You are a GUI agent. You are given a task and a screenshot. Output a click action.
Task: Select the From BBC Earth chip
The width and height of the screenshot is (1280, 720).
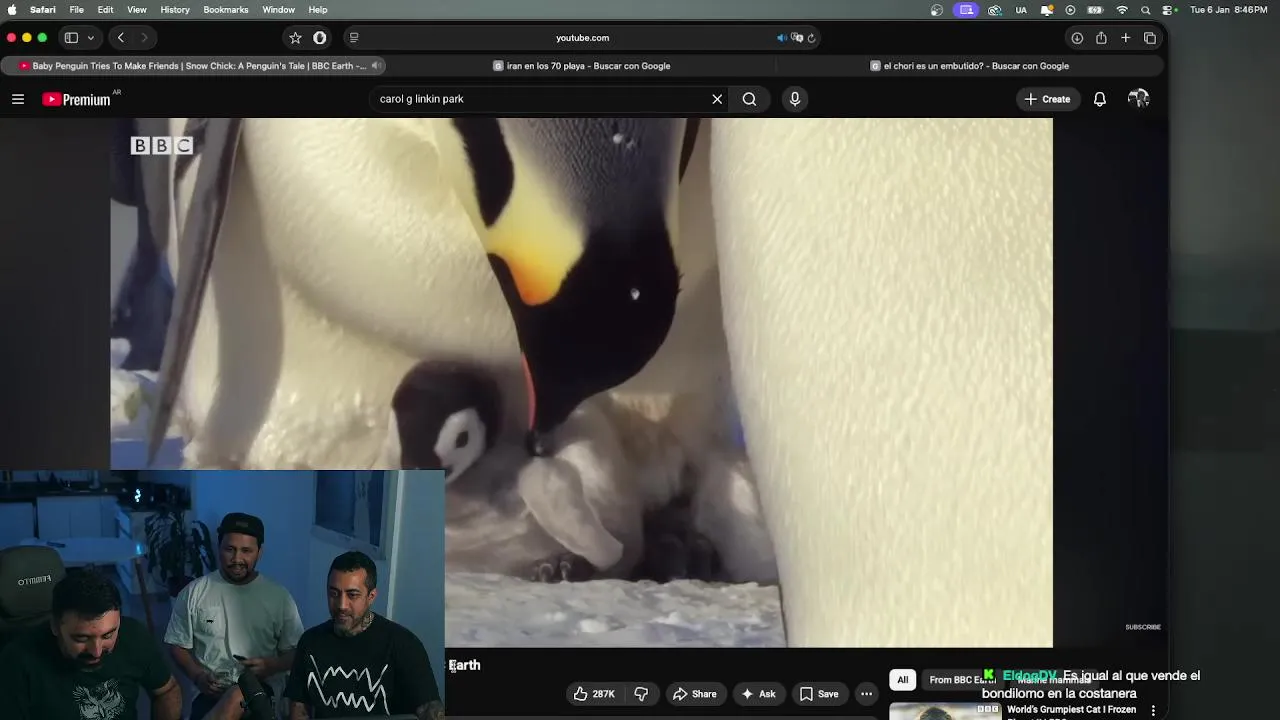(x=961, y=680)
